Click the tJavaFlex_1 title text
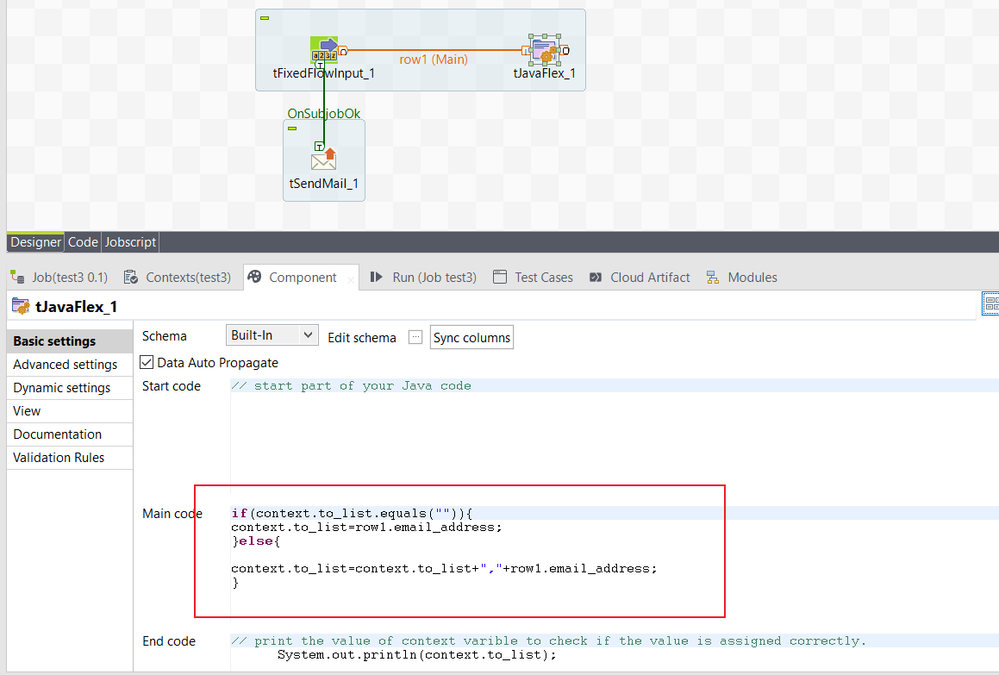Screen dimensions: 999x675 pos(76,307)
